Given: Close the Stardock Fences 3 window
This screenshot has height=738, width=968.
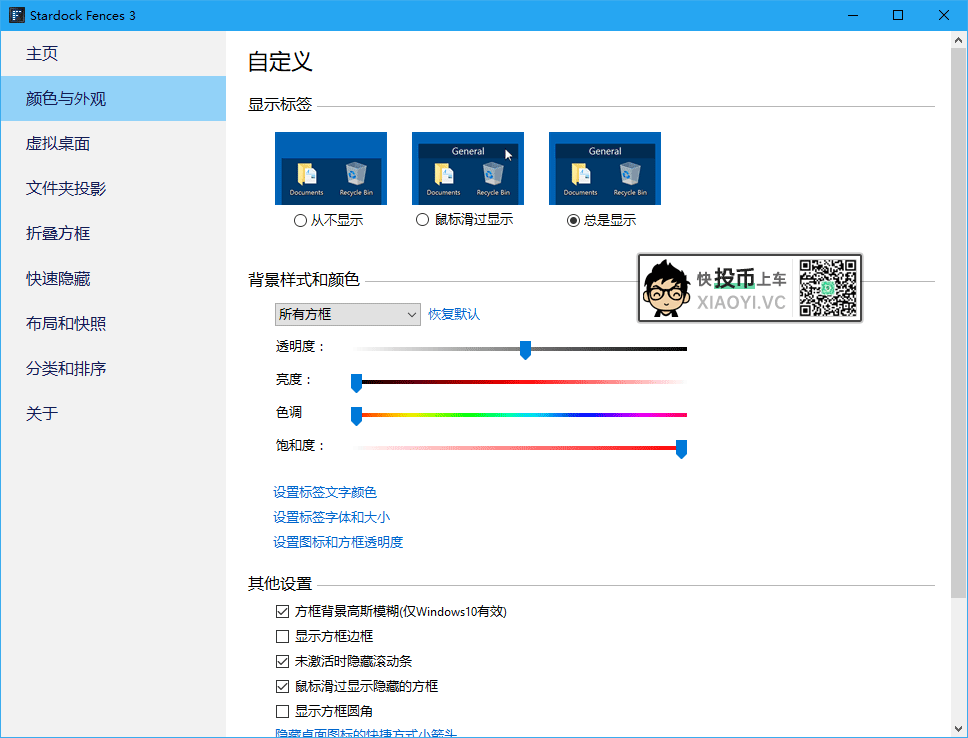Looking at the screenshot, I should coord(944,15).
